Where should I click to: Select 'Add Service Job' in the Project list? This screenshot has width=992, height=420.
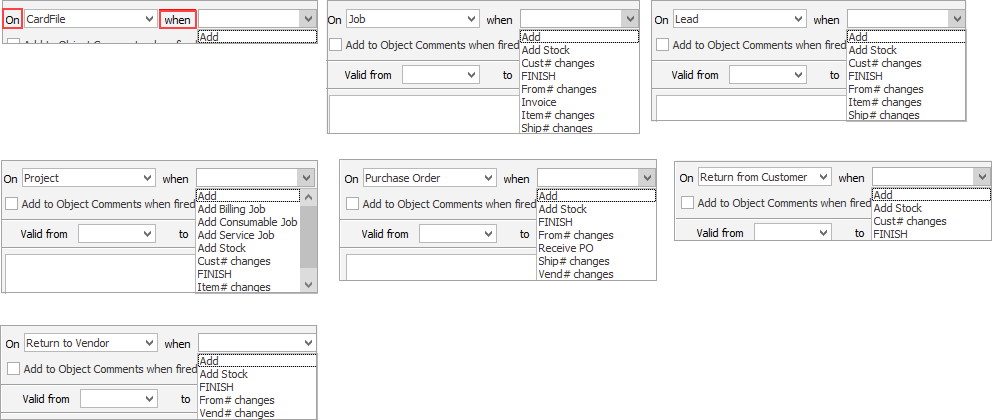pyautogui.click(x=248, y=235)
